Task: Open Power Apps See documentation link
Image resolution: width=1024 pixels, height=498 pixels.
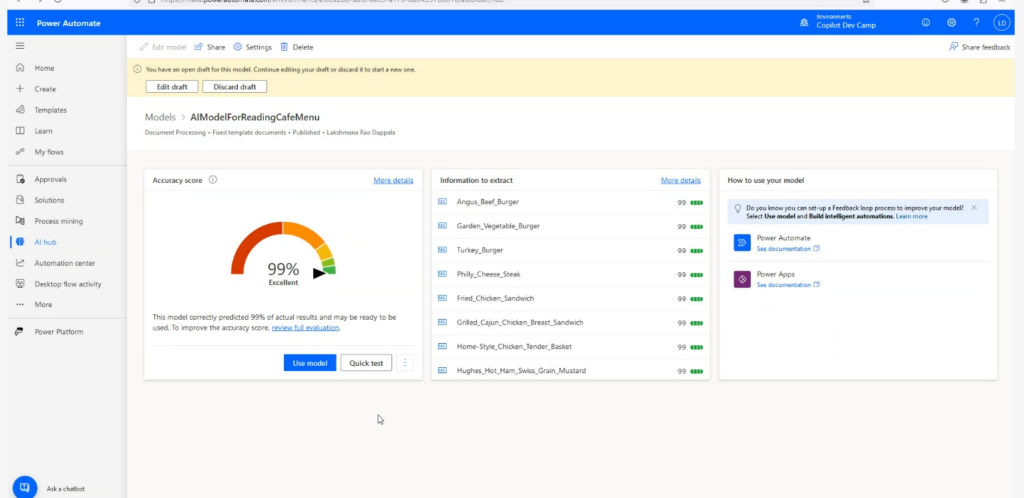Action: pyautogui.click(x=788, y=285)
